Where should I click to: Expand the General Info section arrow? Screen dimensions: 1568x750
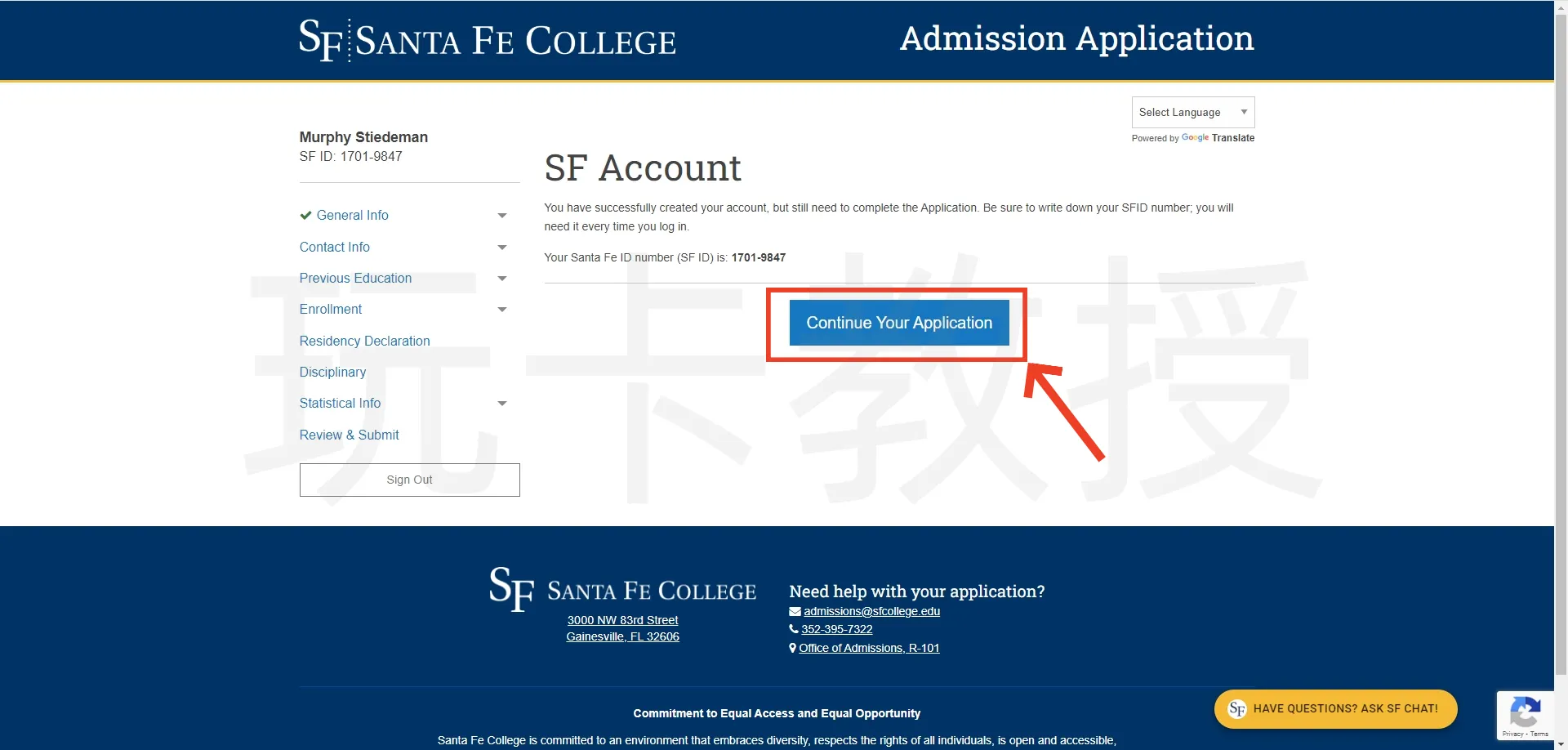pos(502,216)
